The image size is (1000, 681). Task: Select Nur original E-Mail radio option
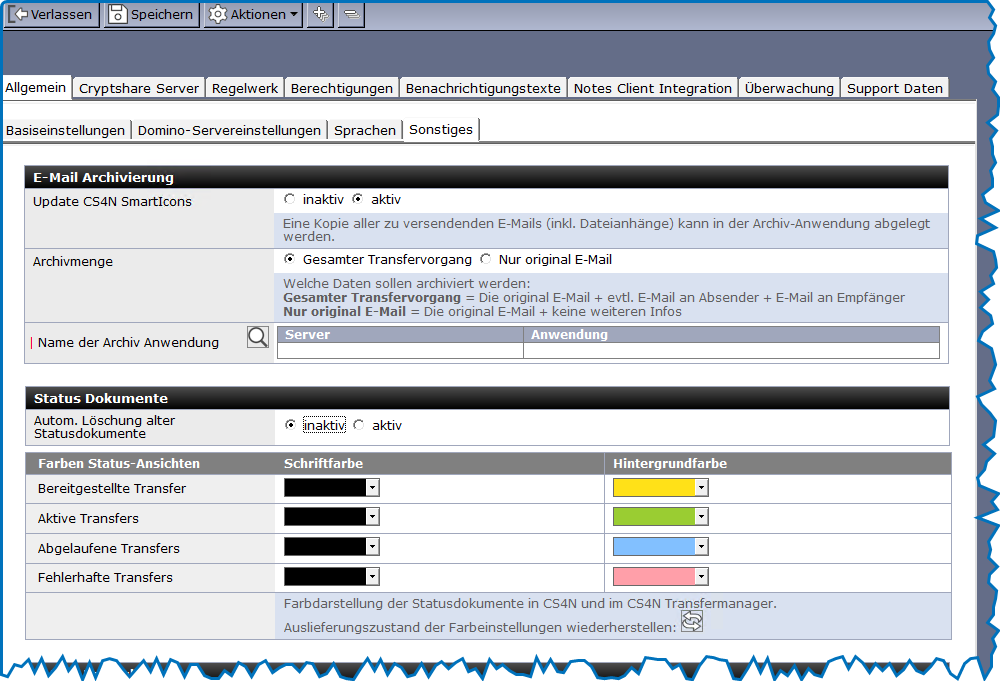486,259
